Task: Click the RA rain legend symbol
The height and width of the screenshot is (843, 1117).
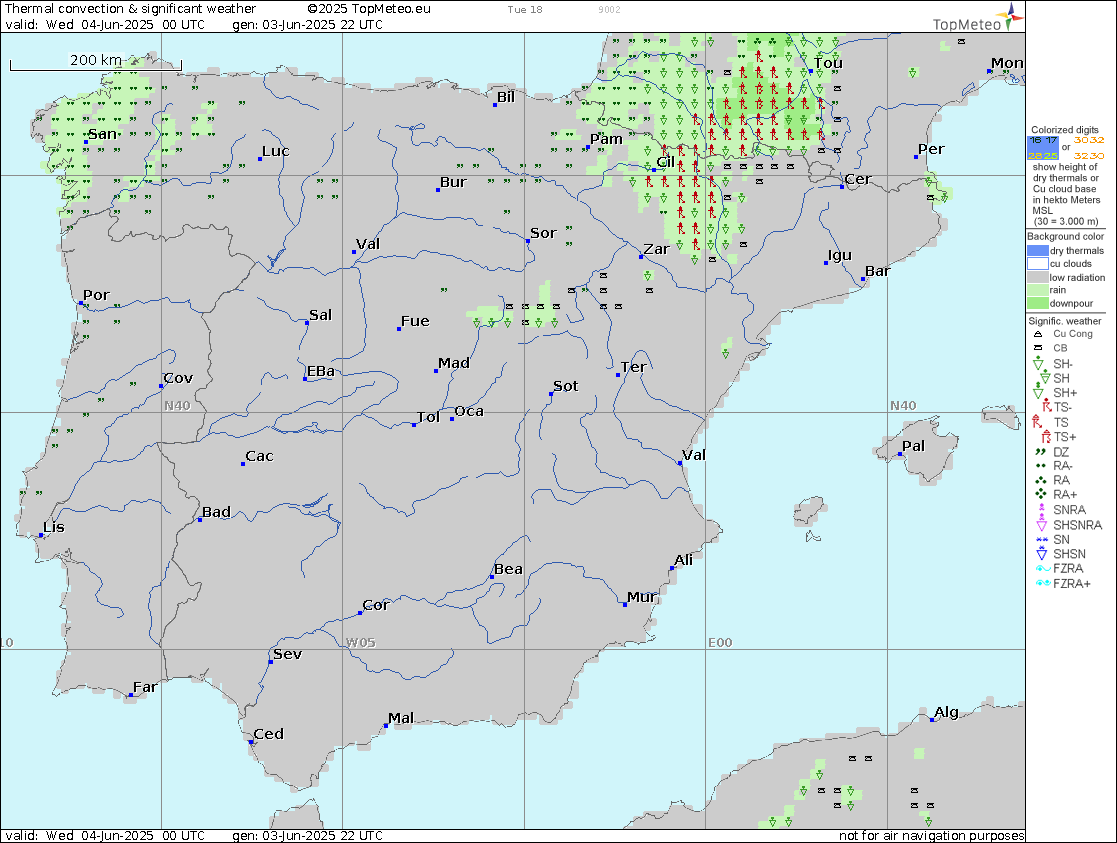Action: coord(1041,480)
